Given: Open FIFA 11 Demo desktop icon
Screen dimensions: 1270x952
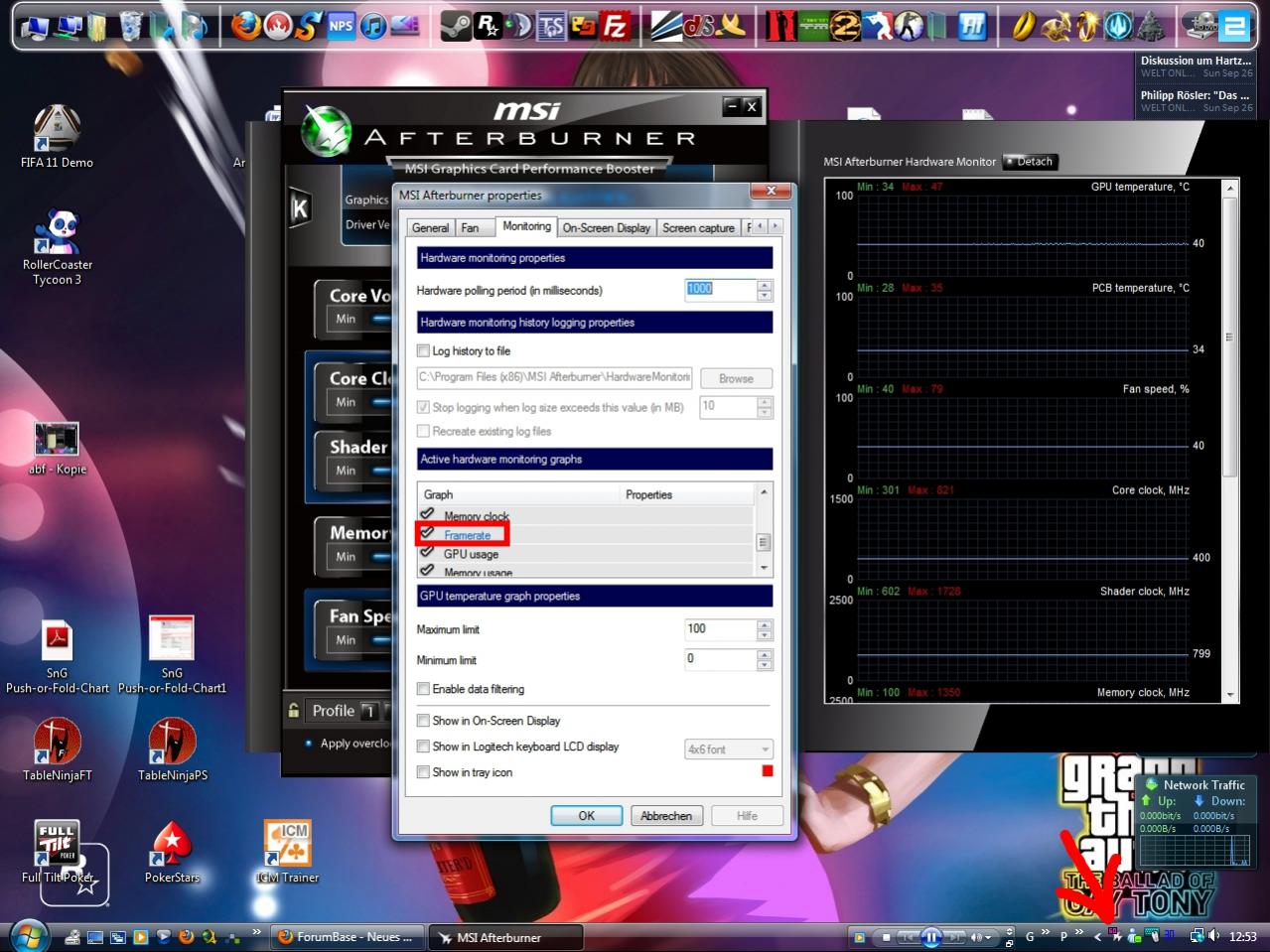Looking at the screenshot, I should (x=57, y=136).
